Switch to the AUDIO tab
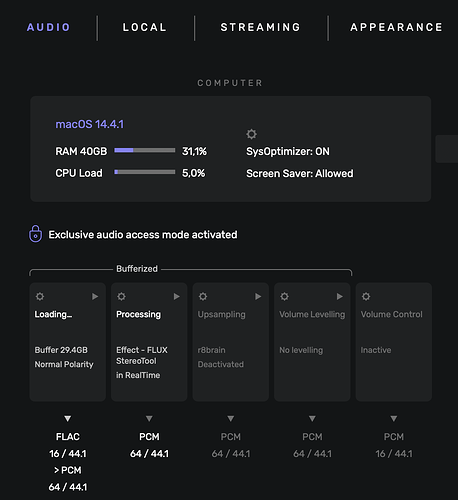The height and width of the screenshot is (500, 458). 49,27
